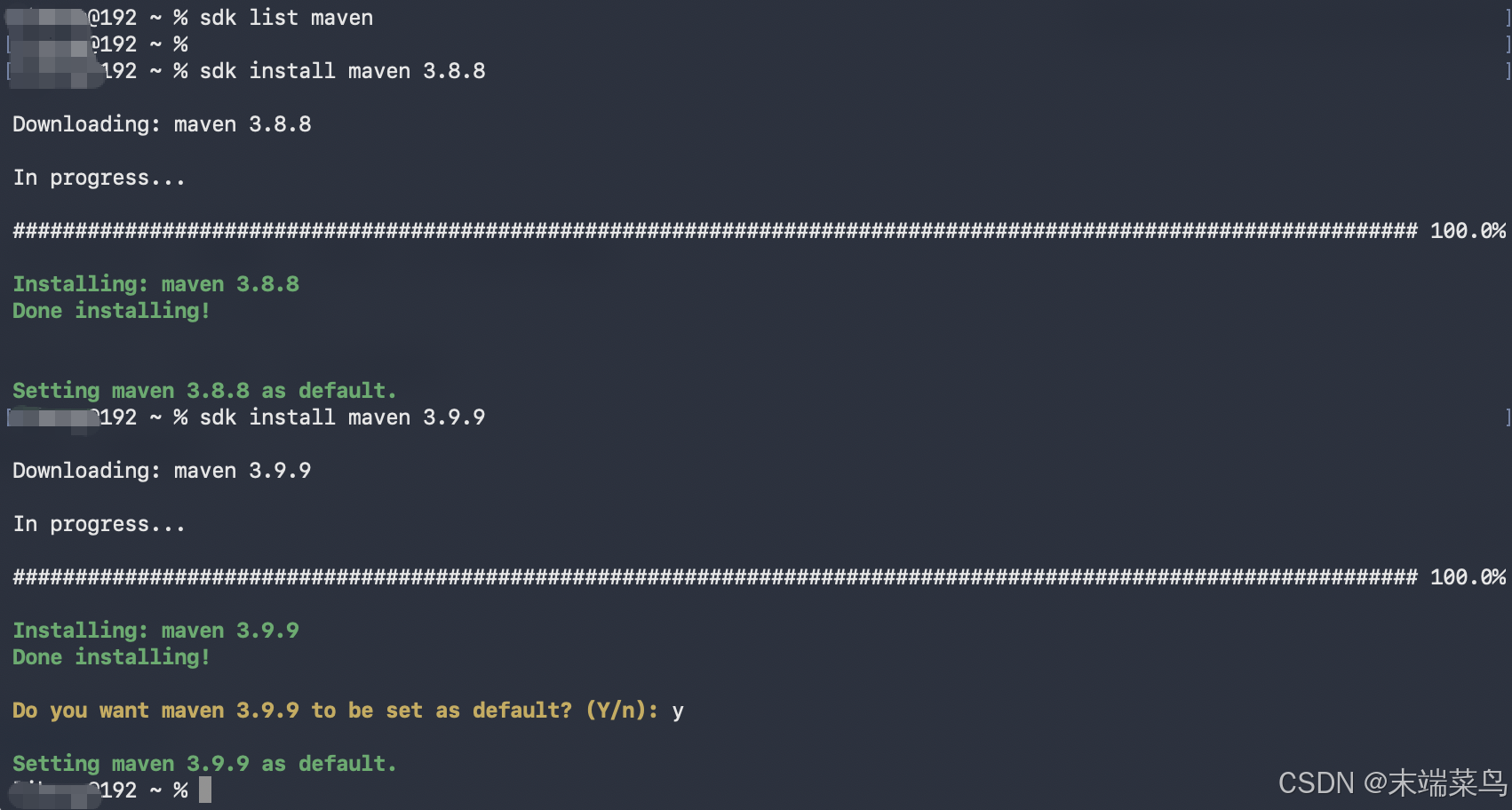Click 'Setting maven 3.9.9 as default.' line
This screenshot has width=1512, height=810.
coord(204,764)
